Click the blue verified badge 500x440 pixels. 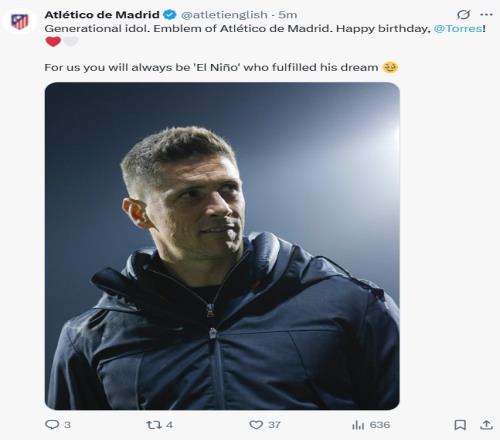click(170, 15)
